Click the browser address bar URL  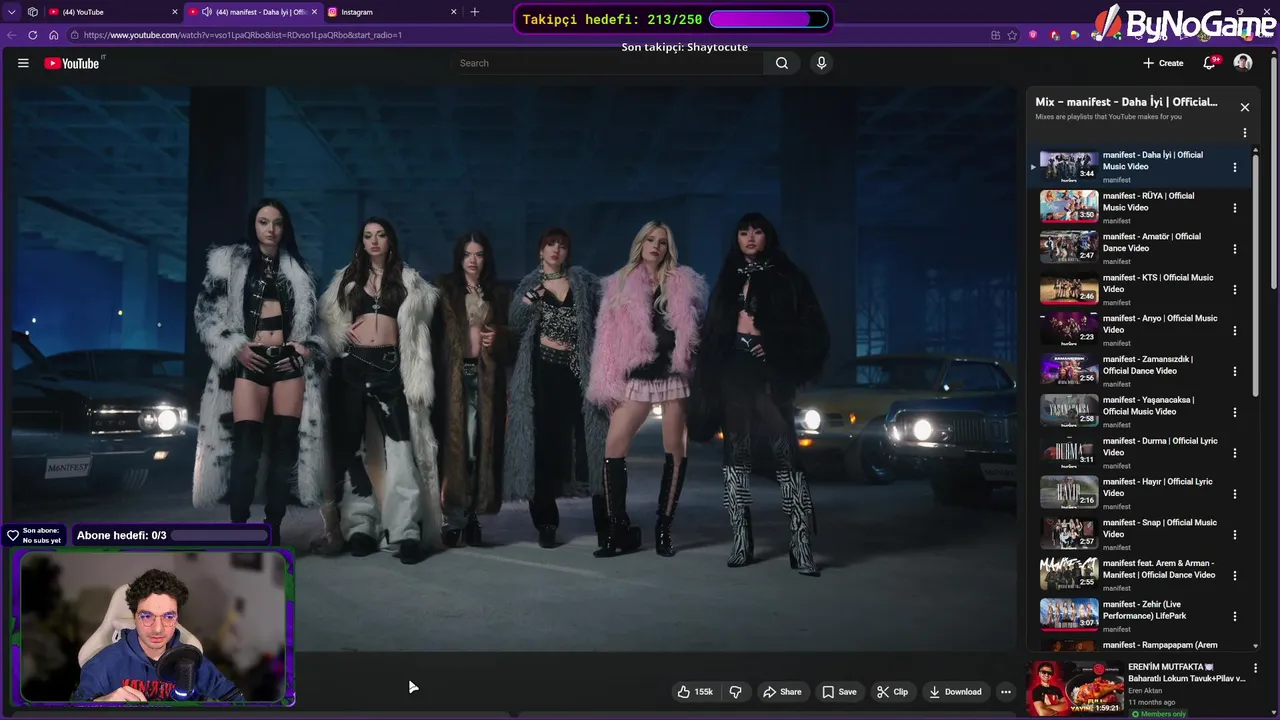click(243, 35)
